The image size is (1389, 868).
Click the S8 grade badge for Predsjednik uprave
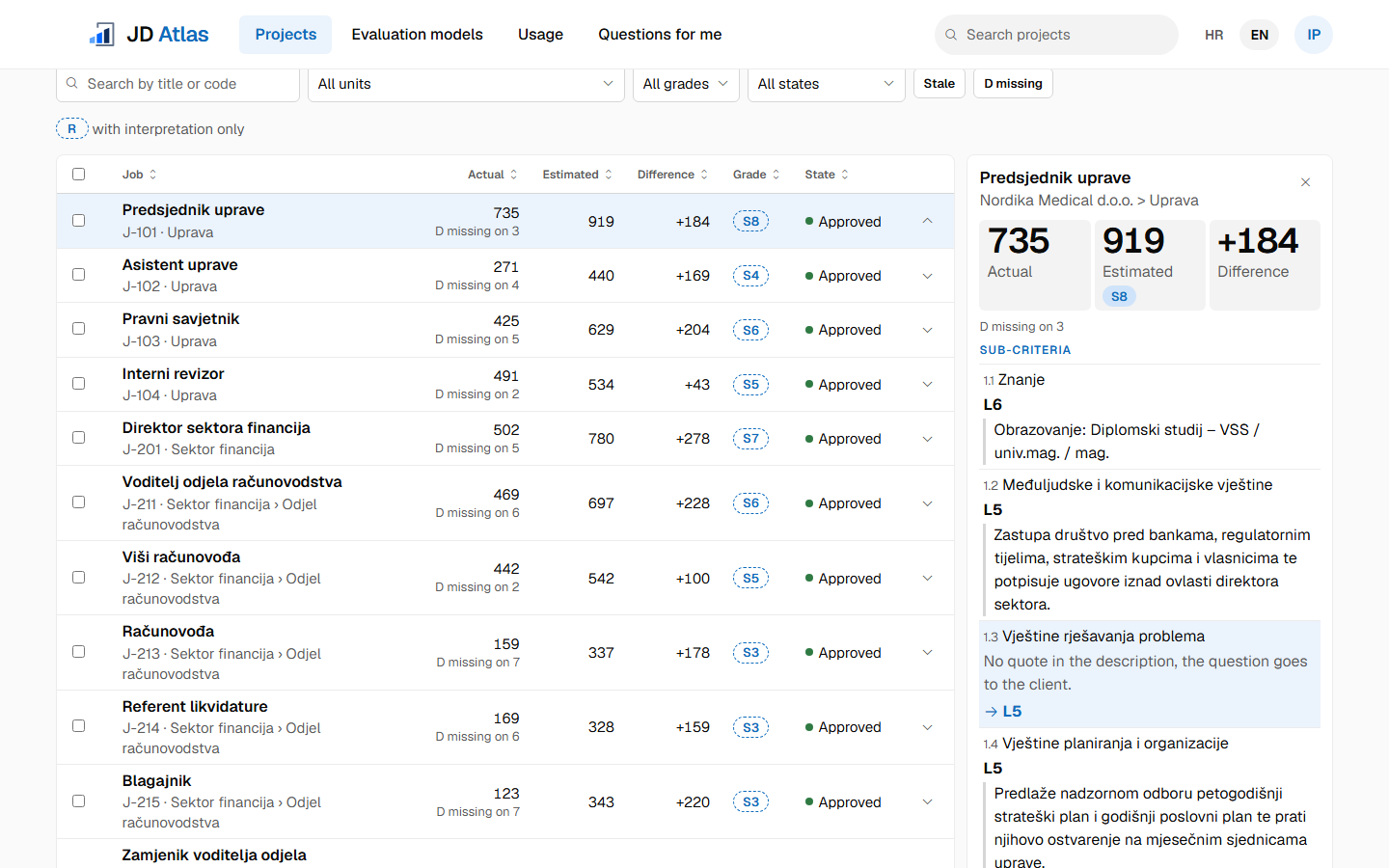click(750, 222)
